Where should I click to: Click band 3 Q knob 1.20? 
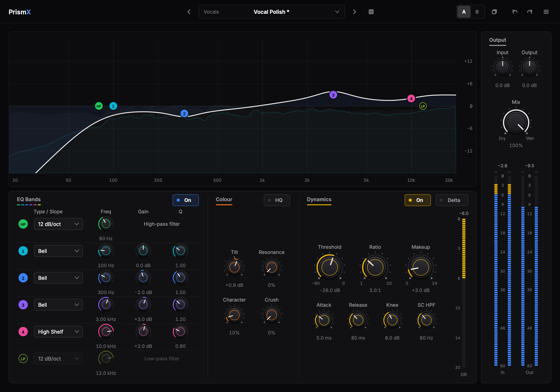click(x=180, y=305)
